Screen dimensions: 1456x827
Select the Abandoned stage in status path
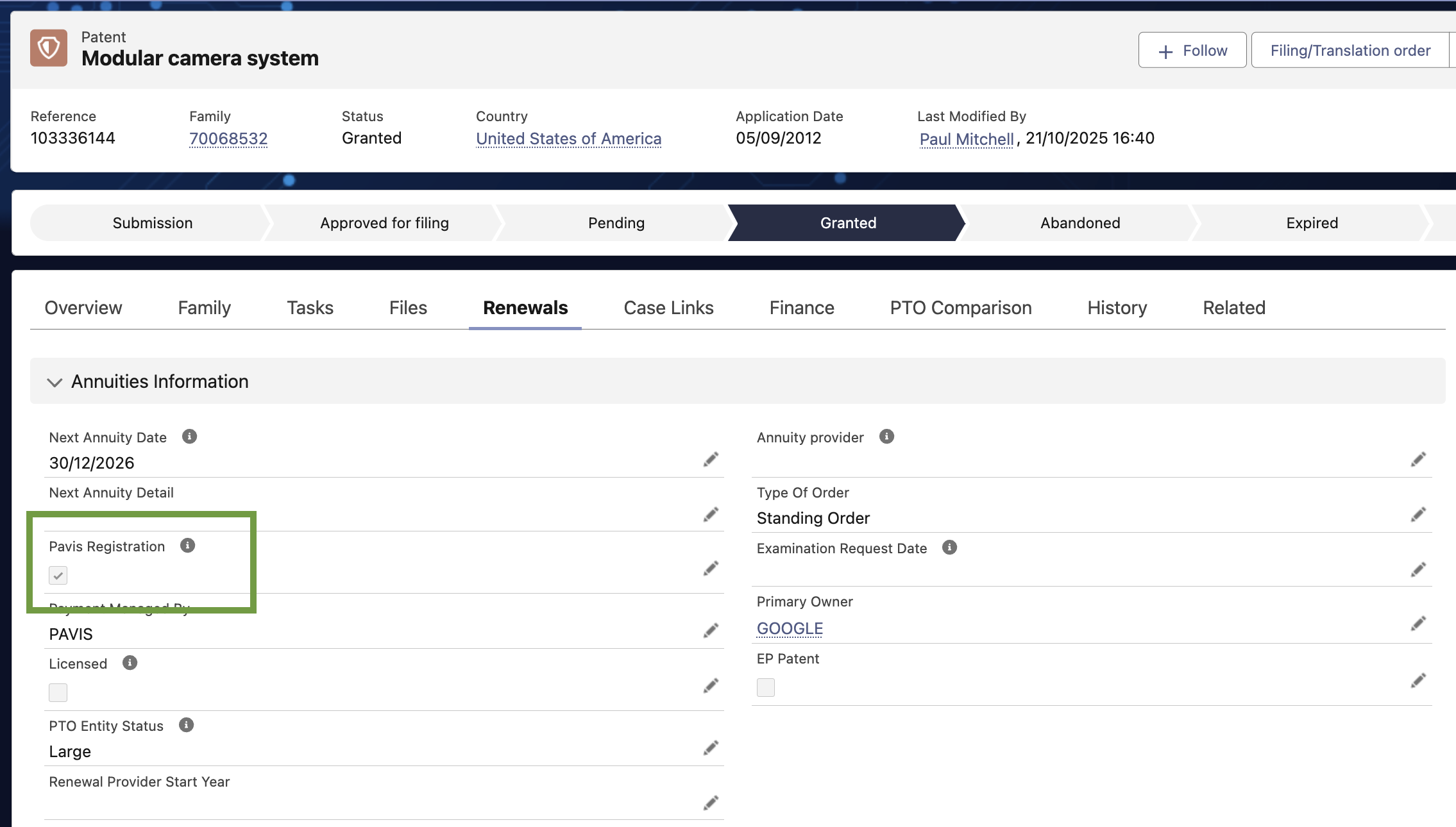point(1079,223)
